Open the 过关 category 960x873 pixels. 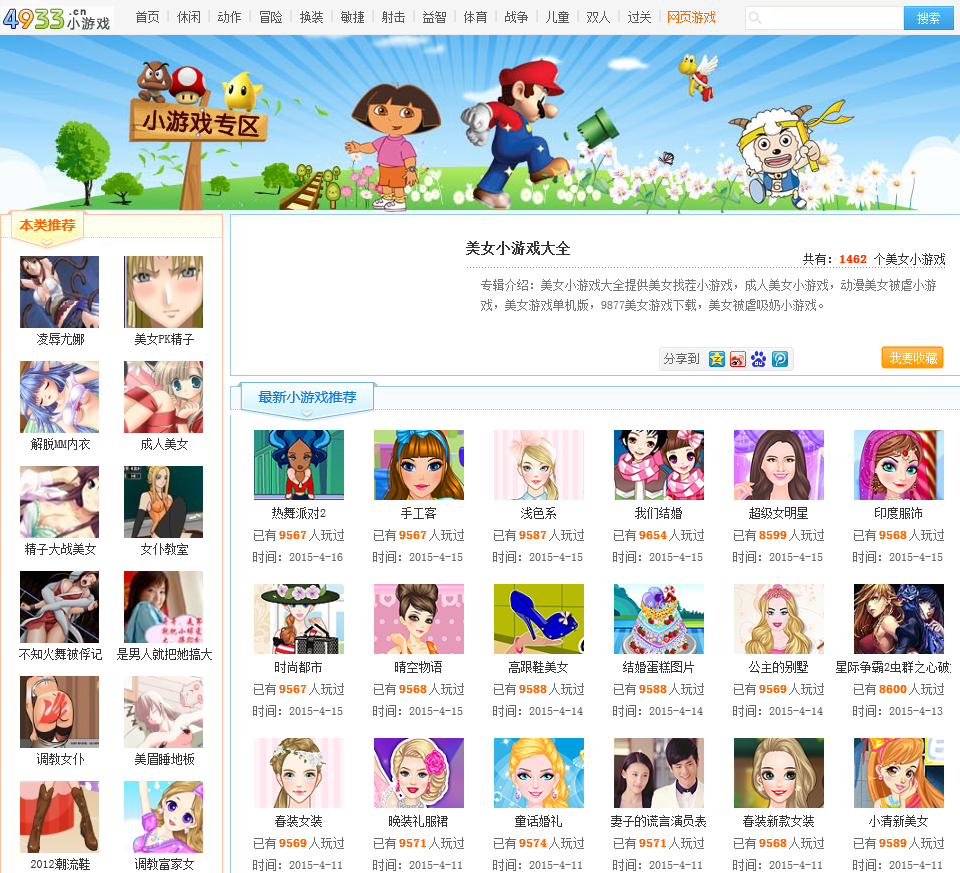(639, 18)
